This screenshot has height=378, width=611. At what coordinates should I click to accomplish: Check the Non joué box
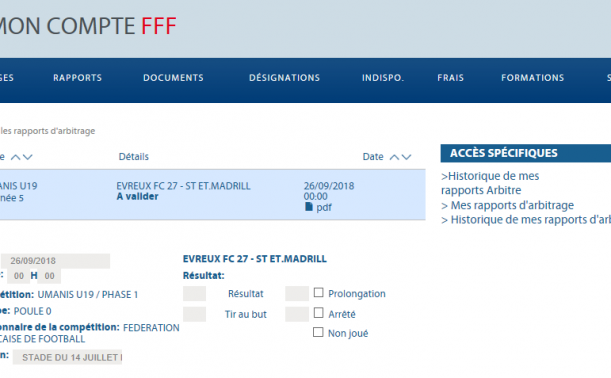pos(318,332)
